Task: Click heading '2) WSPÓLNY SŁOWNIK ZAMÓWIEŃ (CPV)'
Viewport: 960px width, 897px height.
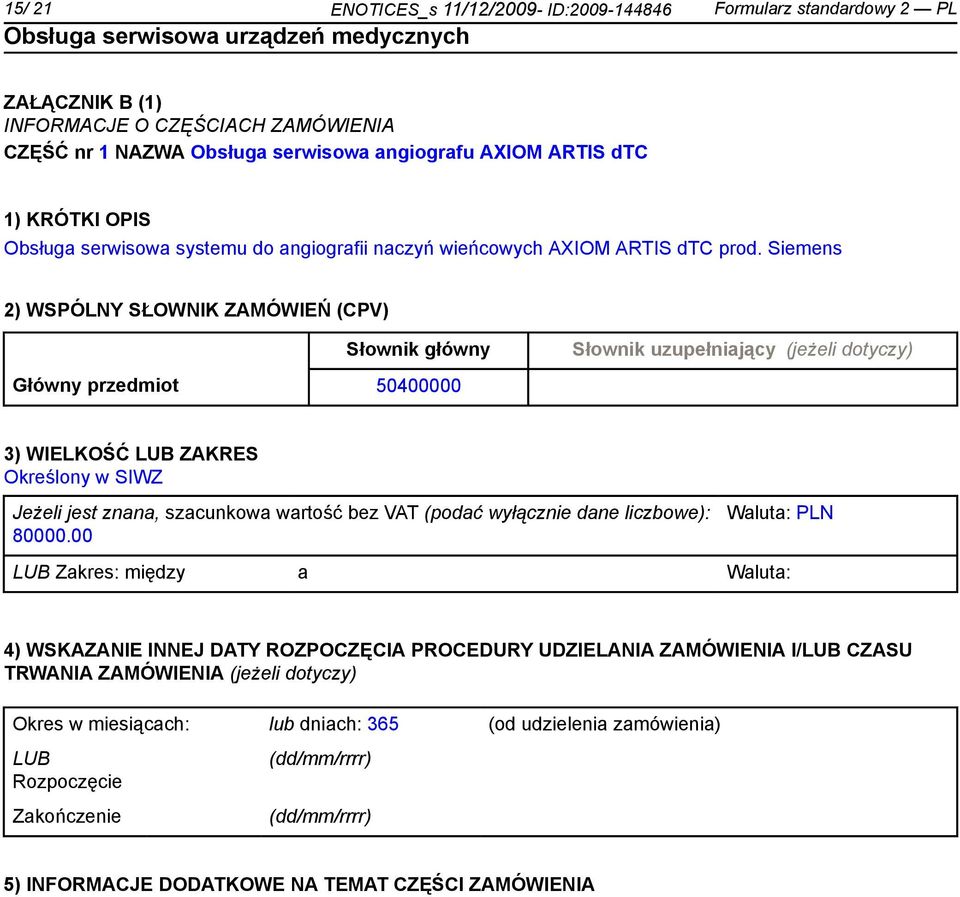Action: tap(196, 310)
